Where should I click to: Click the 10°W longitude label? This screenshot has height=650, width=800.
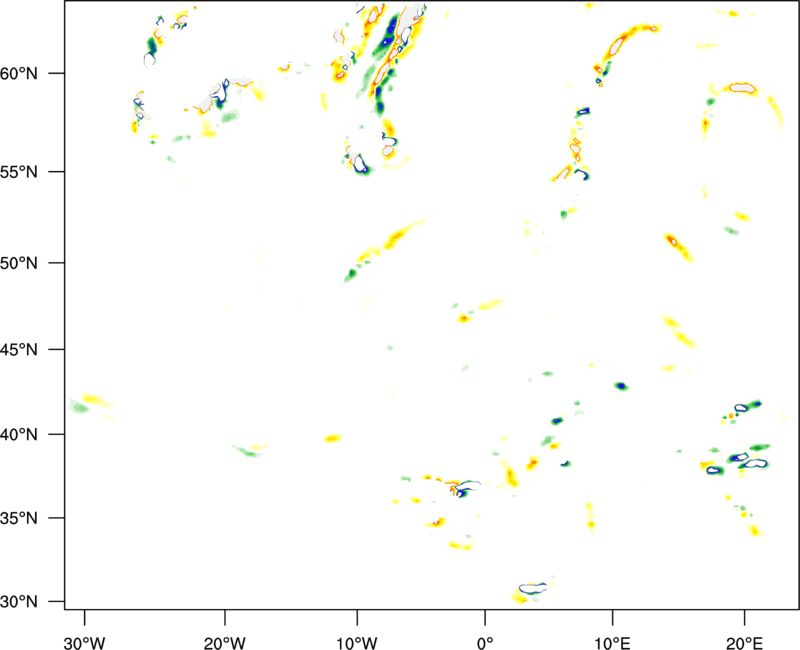[x=357, y=642]
